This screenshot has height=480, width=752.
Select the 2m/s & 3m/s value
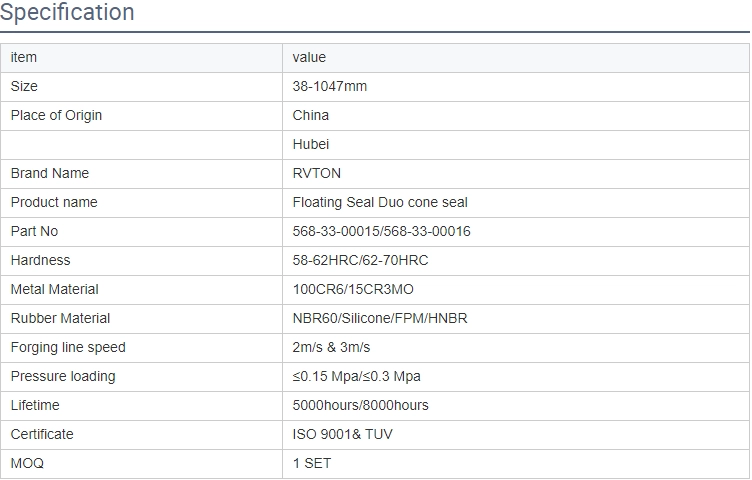331,347
